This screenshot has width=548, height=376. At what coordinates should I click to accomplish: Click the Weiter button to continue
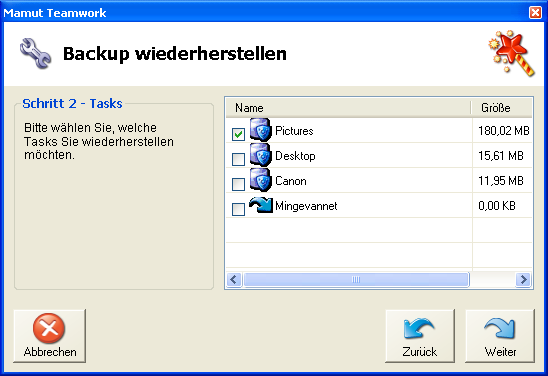pyautogui.click(x=500, y=336)
